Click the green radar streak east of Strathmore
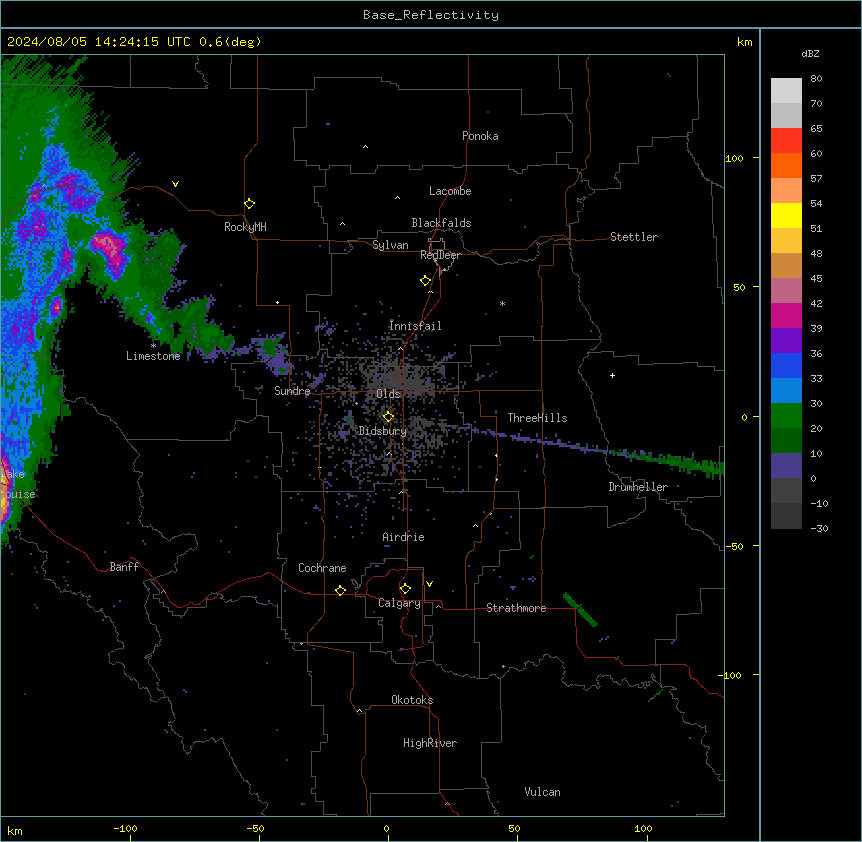The image size is (862, 842). (580, 610)
